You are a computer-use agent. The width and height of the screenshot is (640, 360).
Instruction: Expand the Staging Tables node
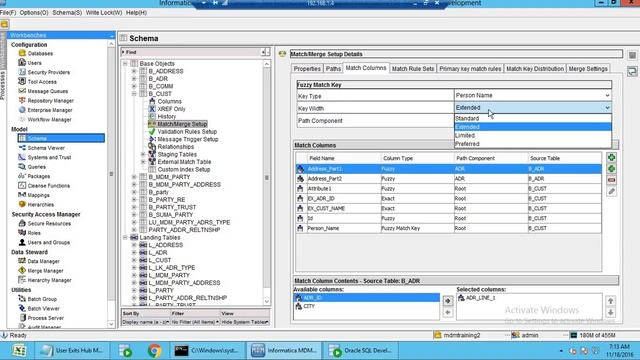[x=143, y=154]
